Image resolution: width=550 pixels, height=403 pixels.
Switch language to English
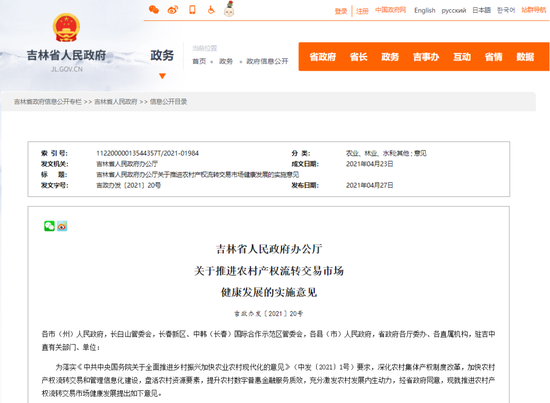(x=424, y=11)
